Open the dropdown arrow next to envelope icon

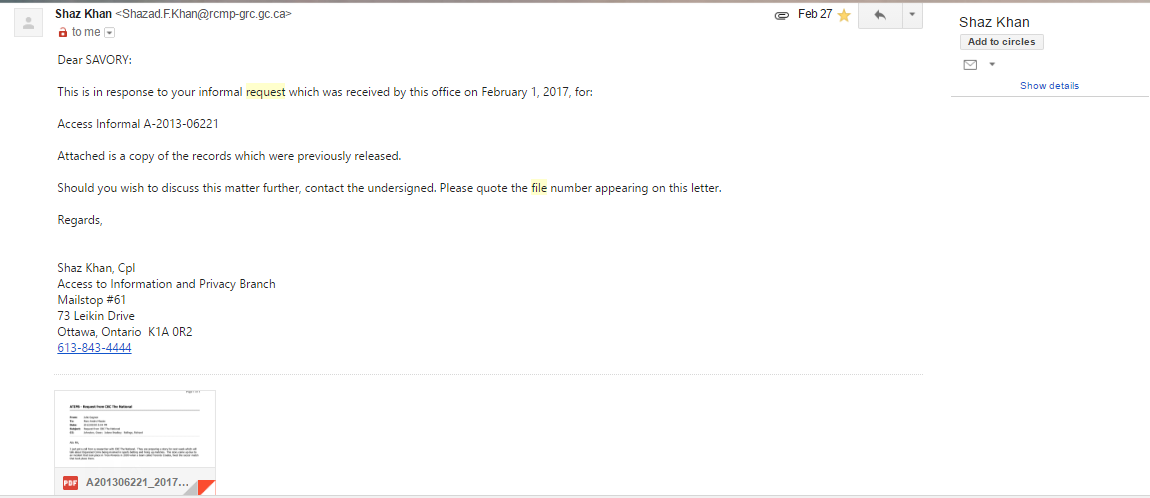992,65
